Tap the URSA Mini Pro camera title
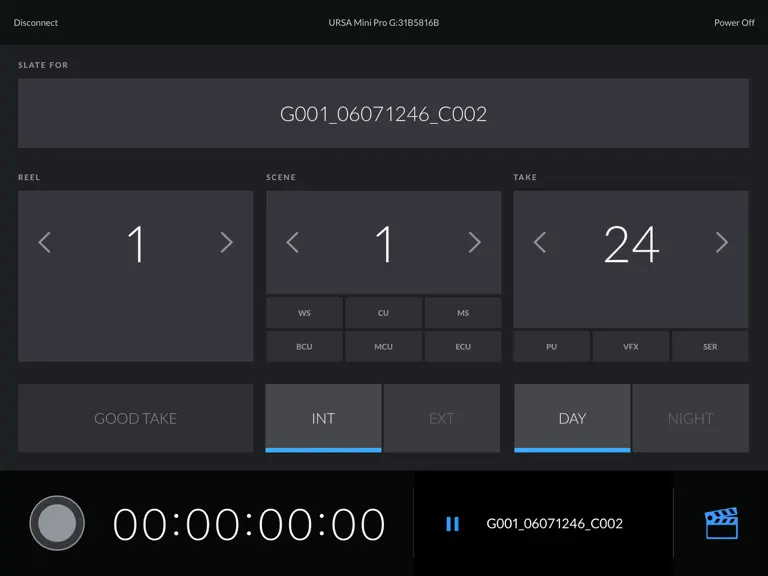The image size is (768, 576). (384, 23)
